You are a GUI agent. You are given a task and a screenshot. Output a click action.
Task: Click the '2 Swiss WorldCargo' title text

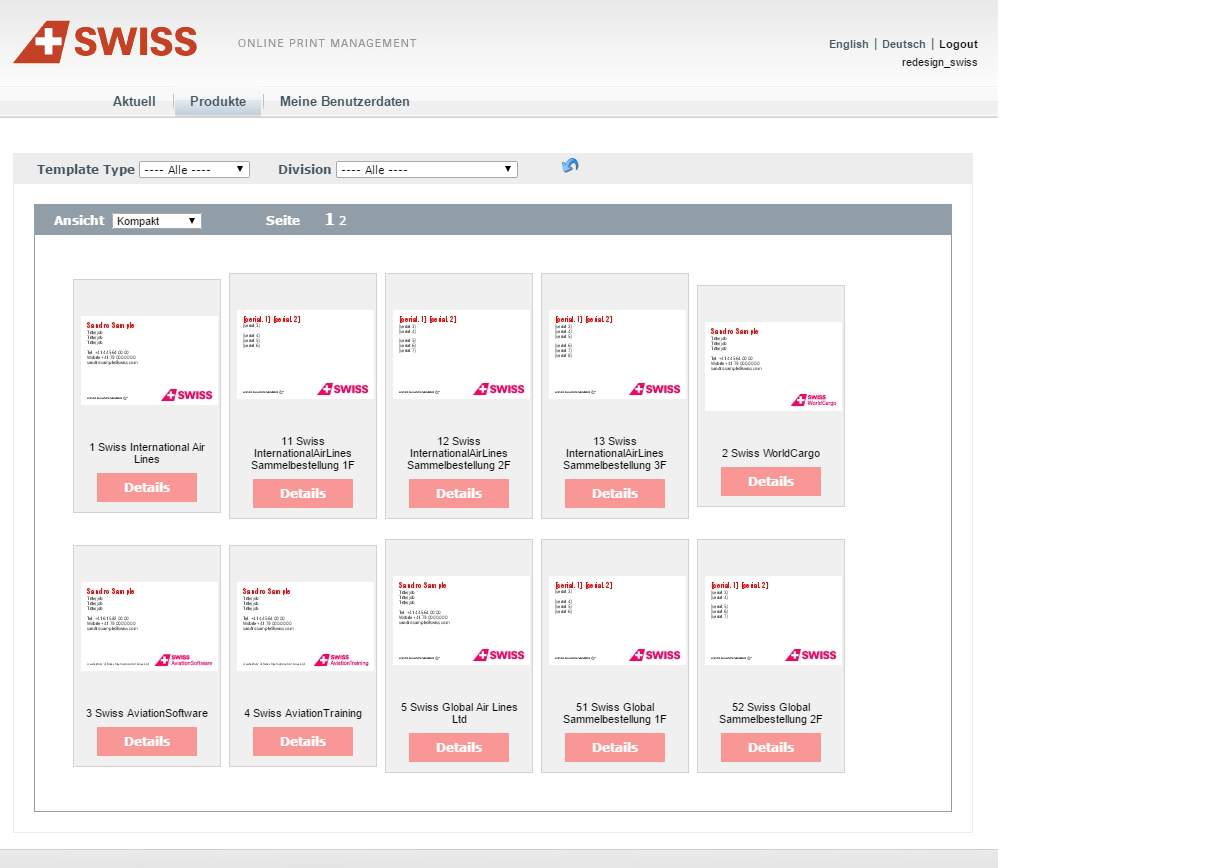click(771, 453)
